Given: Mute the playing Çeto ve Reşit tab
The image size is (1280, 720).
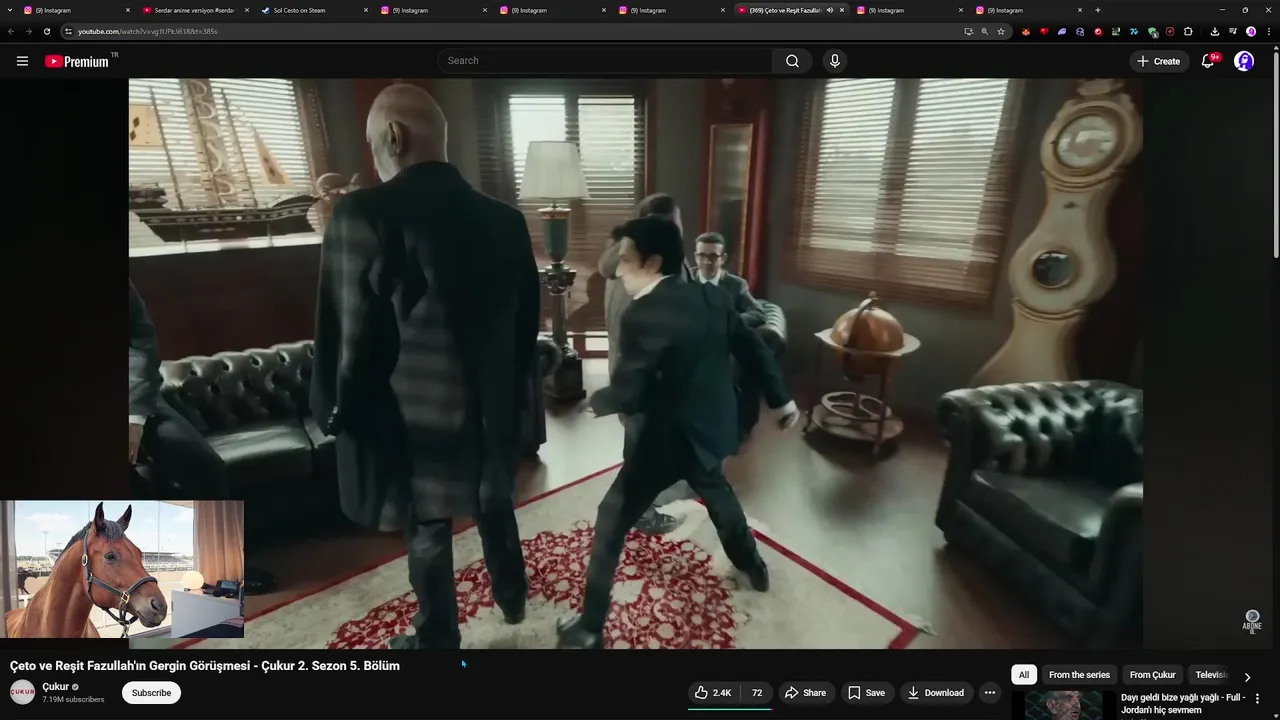Looking at the screenshot, I should coord(830,10).
